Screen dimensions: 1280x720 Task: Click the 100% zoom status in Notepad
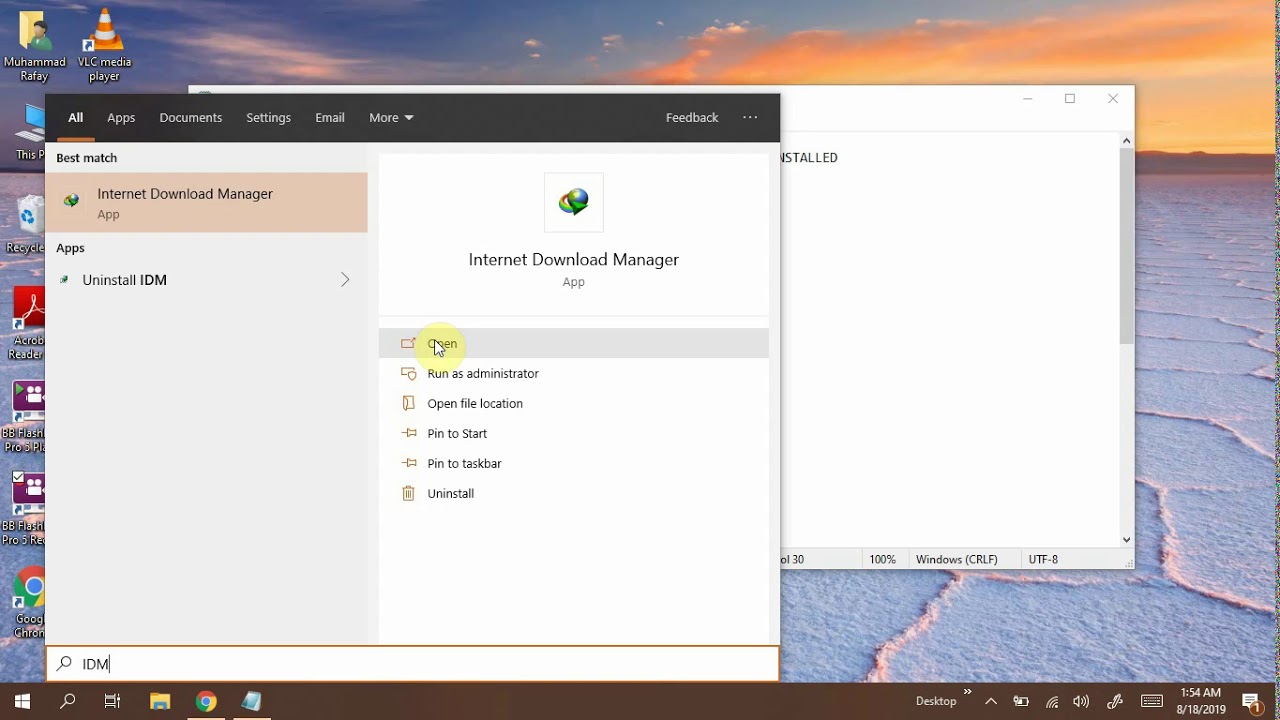click(882, 559)
